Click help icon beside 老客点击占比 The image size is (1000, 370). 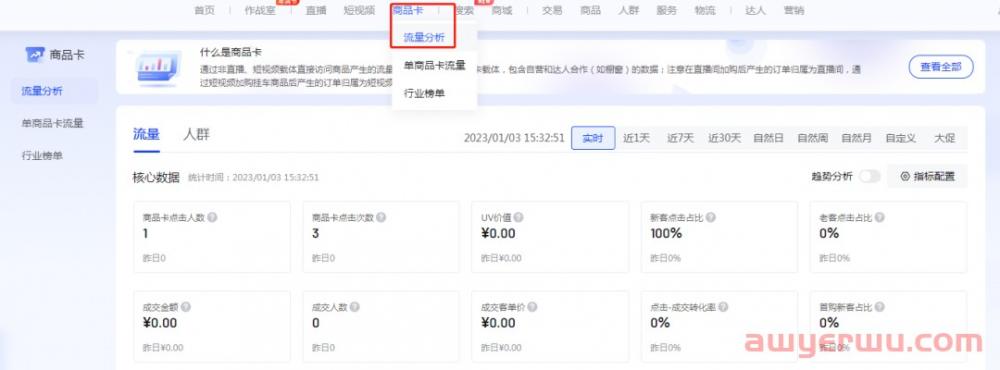(879, 218)
